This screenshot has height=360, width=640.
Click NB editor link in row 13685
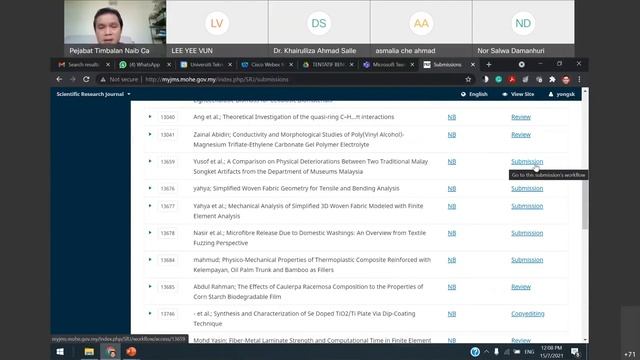[451, 287]
